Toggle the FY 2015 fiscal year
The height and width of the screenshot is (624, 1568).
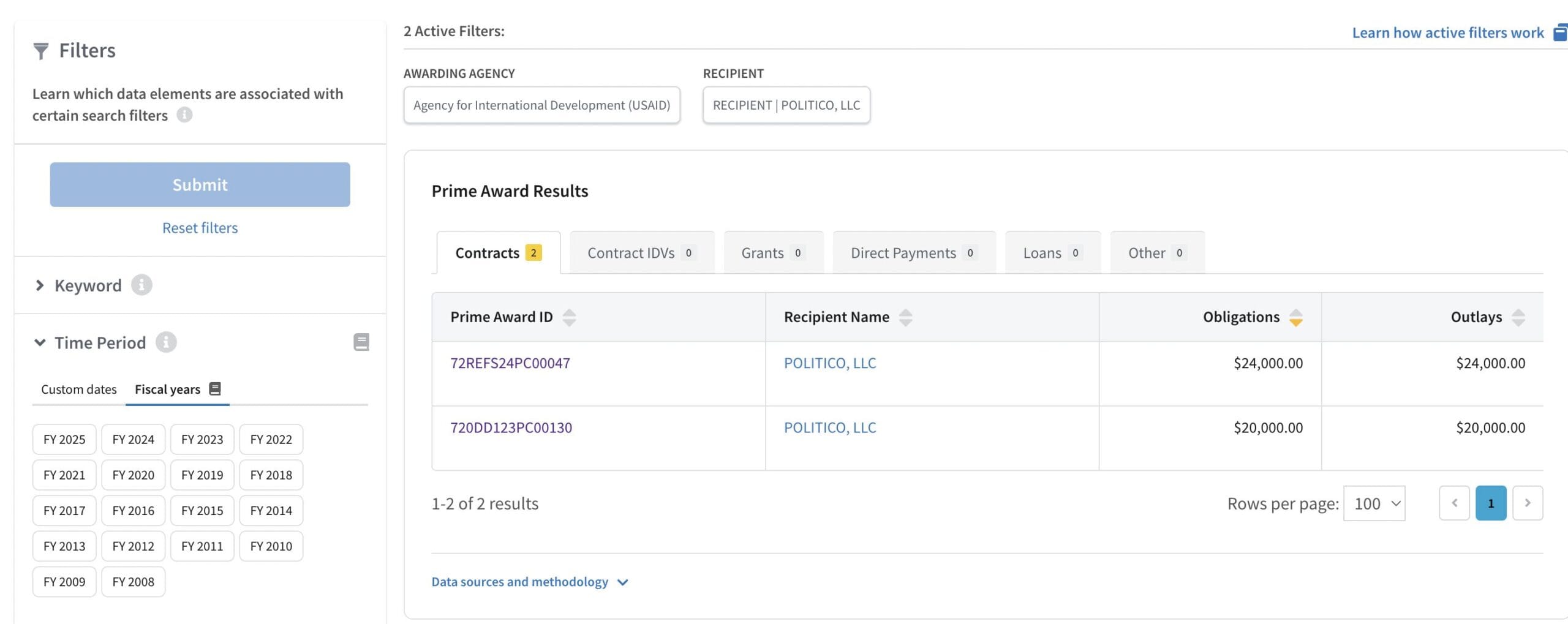[202, 511]
